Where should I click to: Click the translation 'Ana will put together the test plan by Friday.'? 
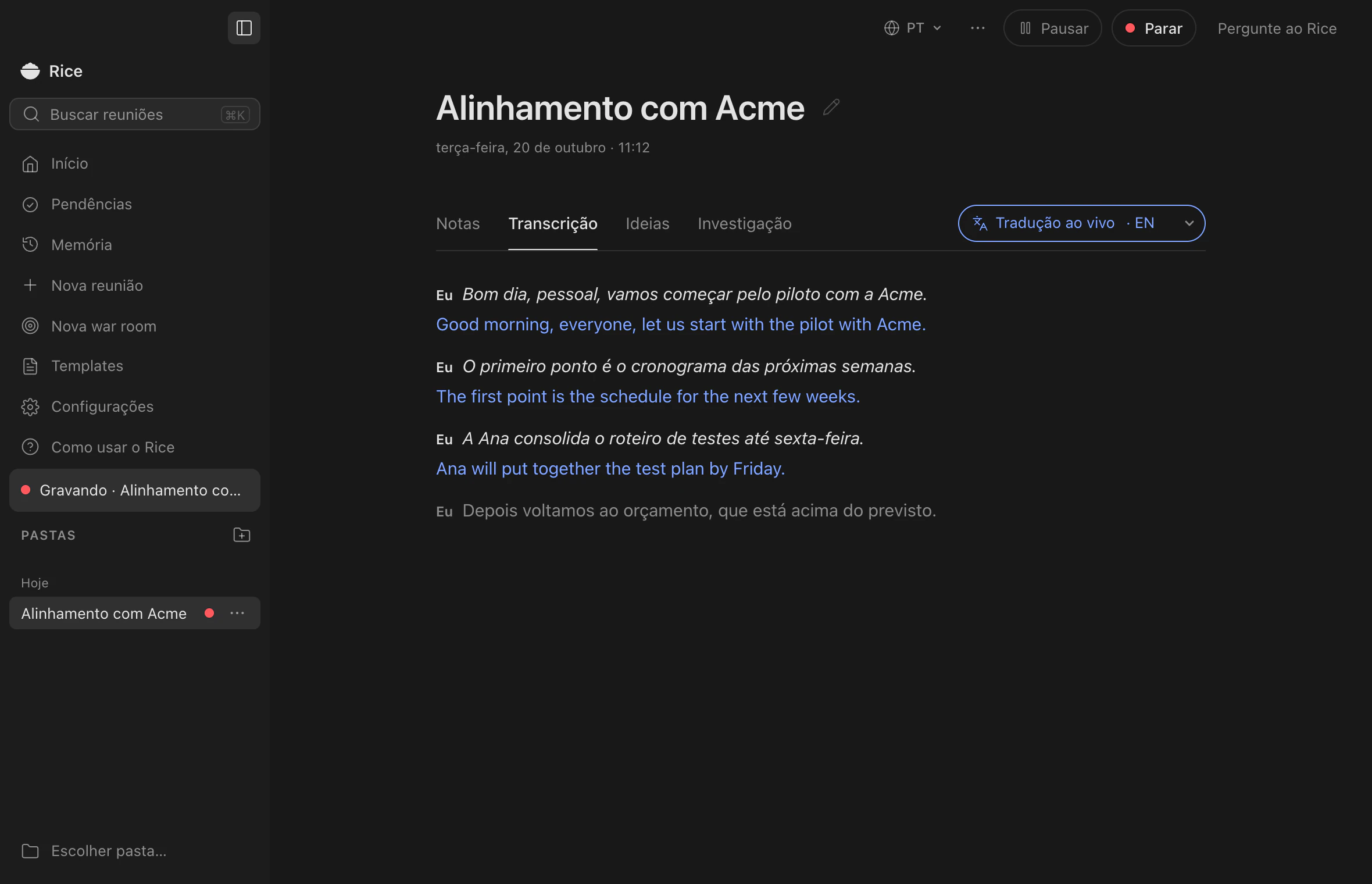tap(610, 469)
